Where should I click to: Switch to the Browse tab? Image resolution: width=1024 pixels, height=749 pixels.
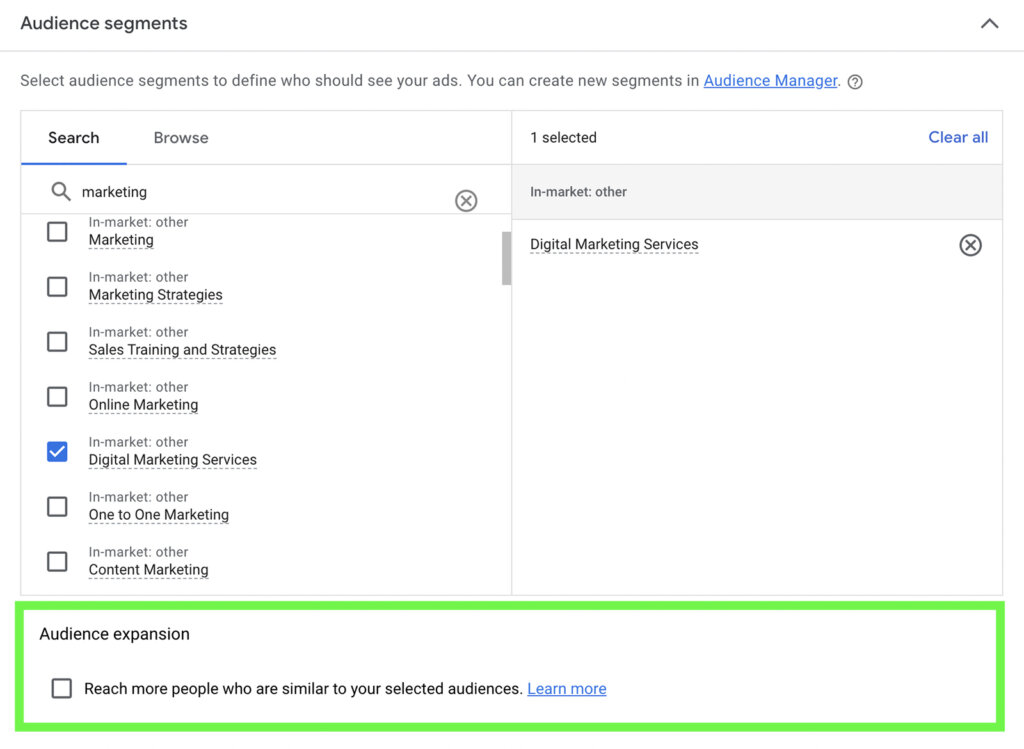(x=180, y=137)
